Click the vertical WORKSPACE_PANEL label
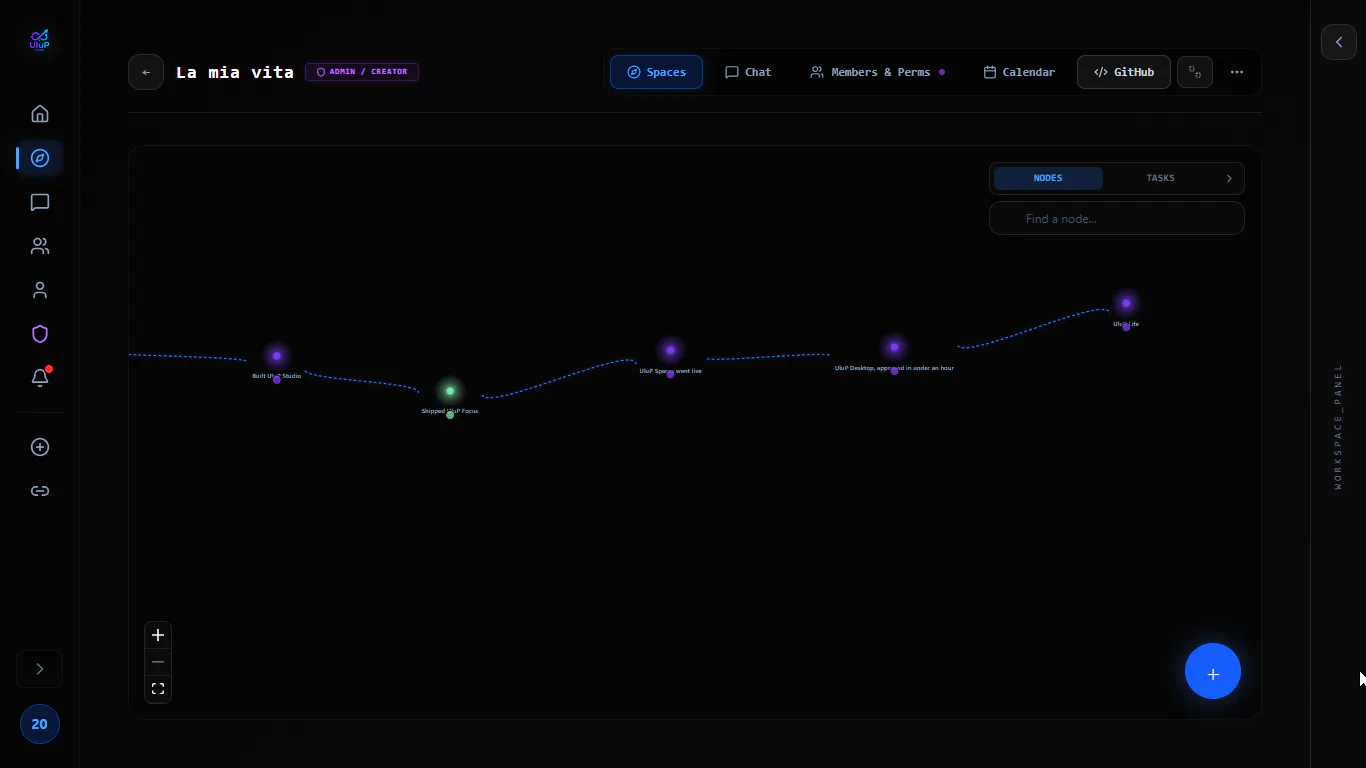Image resolution: width=1366 pixels, height=768 pixels. click(1339, 427)
